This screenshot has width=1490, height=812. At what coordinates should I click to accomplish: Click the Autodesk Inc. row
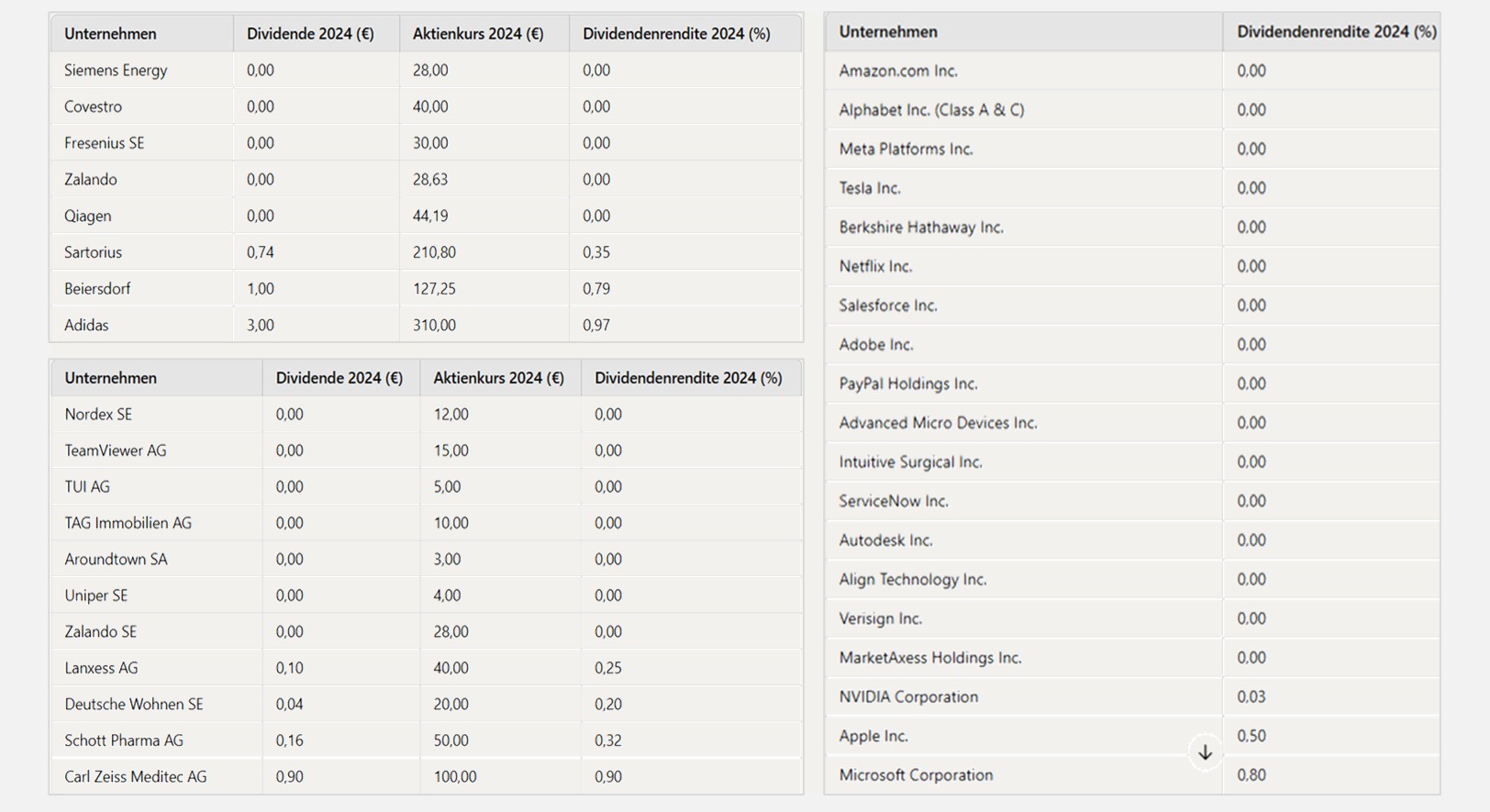[885, 540]
